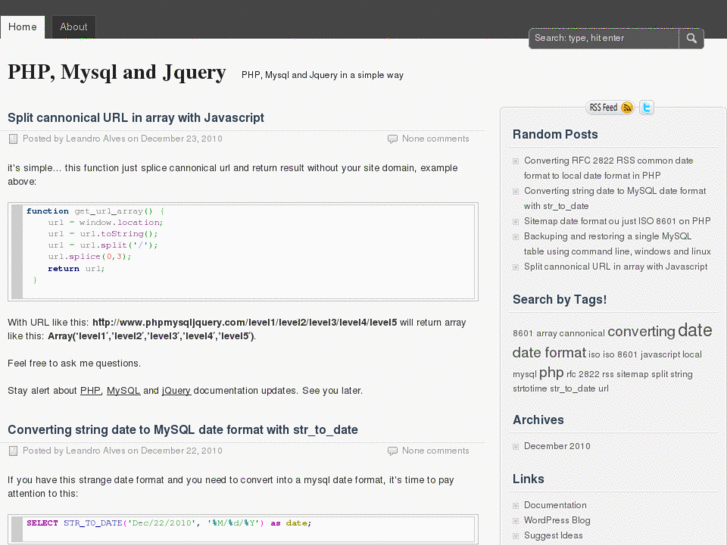This screenshot has height=545, width=727.
Task: Open December 2010 archive
Action: click(x=557, y=446)
